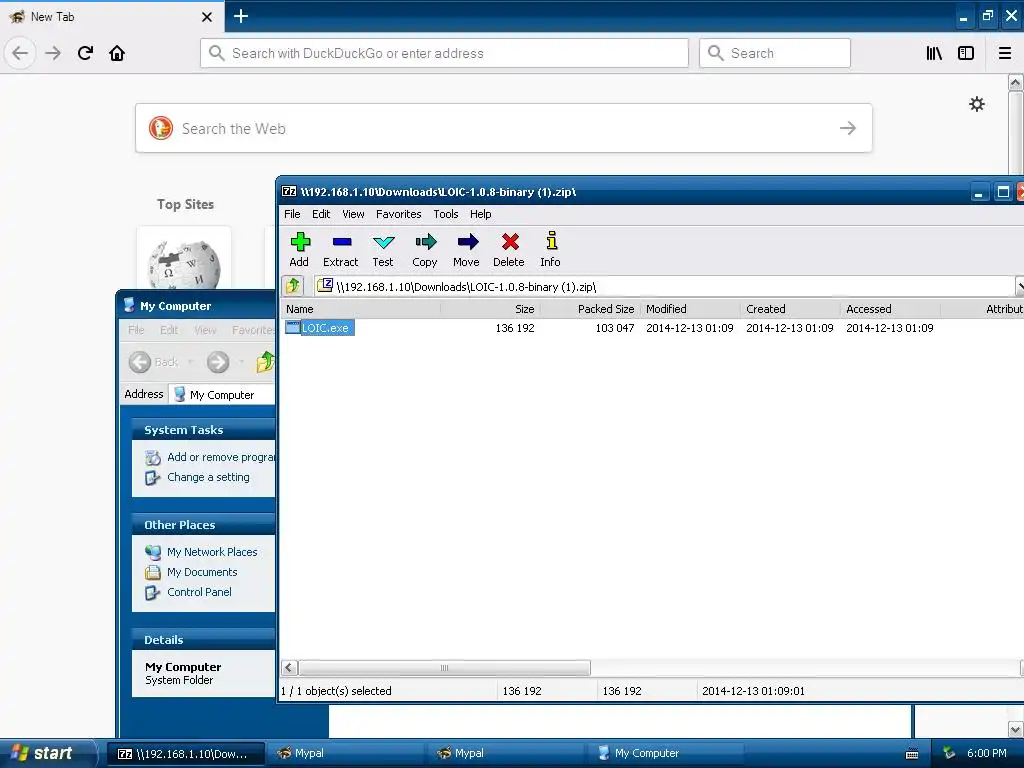Viewport: 1024px width, 768px height.
Task: Click the horizontal scrollbar thumb in 7-Zip
Action: click(x=445, y=667)
